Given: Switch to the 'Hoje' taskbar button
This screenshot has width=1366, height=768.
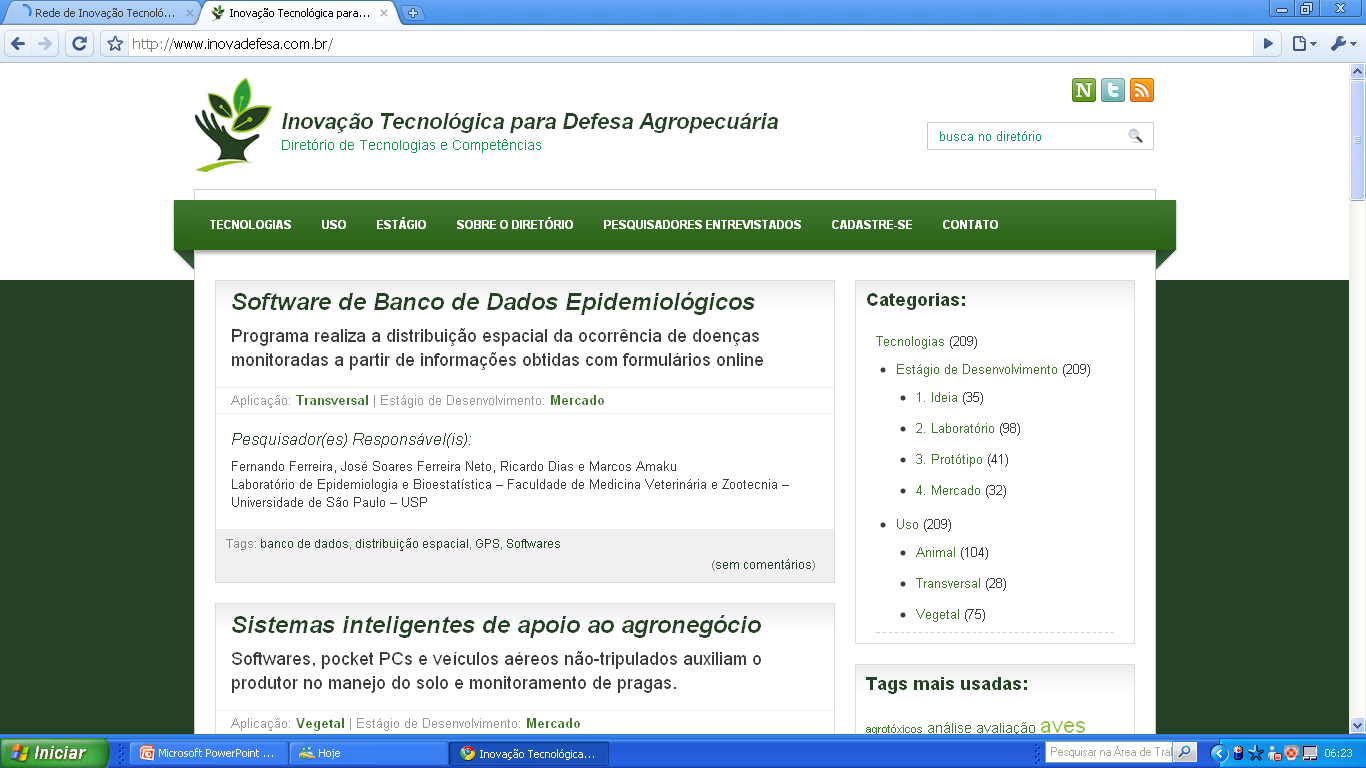Looking at the screenshot, I should point(368,753).
